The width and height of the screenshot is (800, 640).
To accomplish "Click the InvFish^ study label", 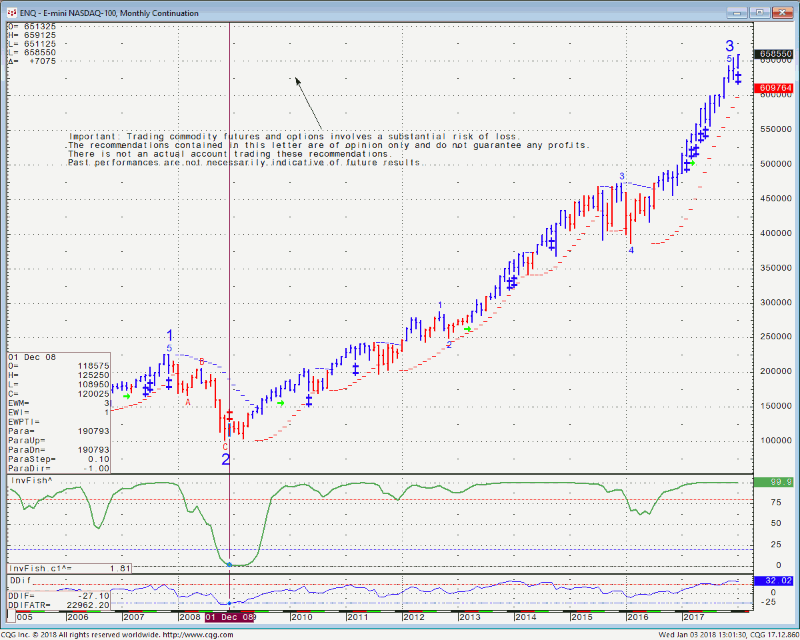I will coord(31,481).
